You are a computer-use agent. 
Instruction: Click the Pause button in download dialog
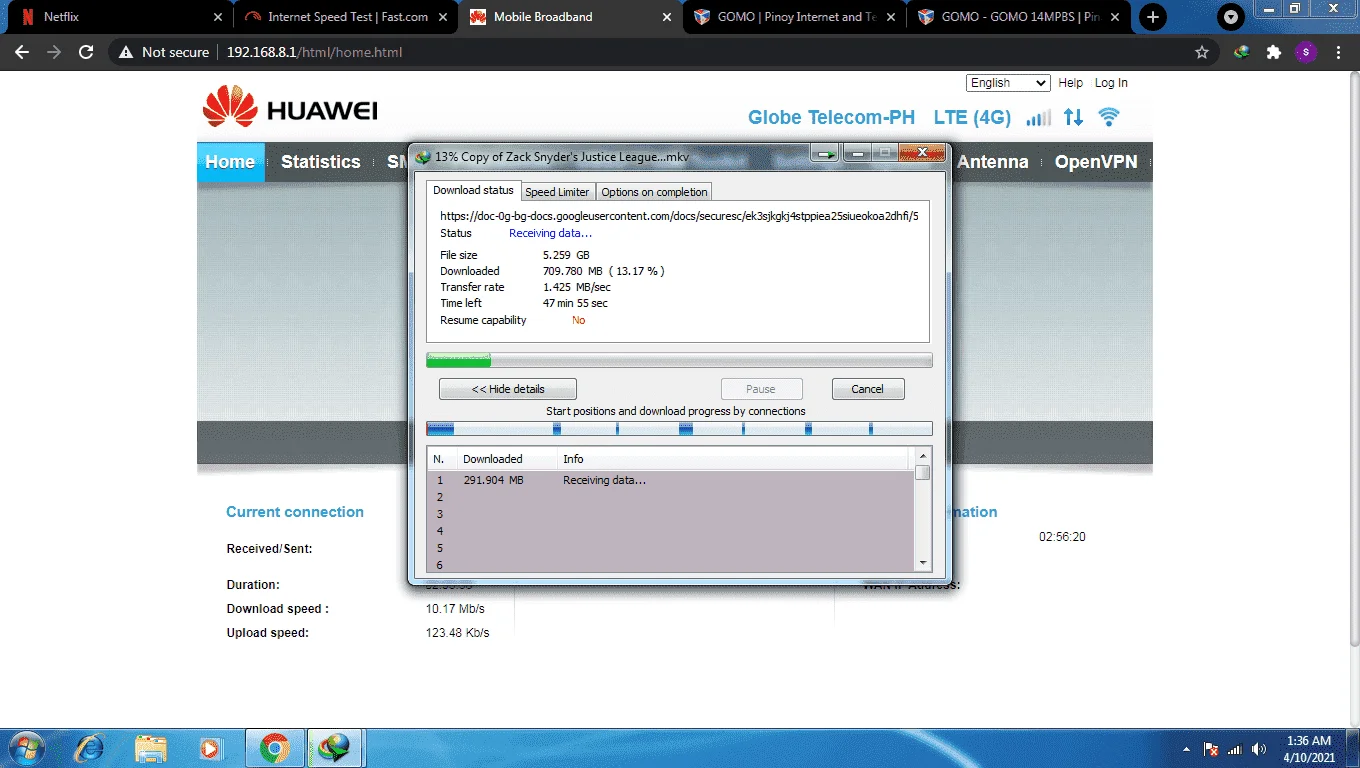click(761, 389)
